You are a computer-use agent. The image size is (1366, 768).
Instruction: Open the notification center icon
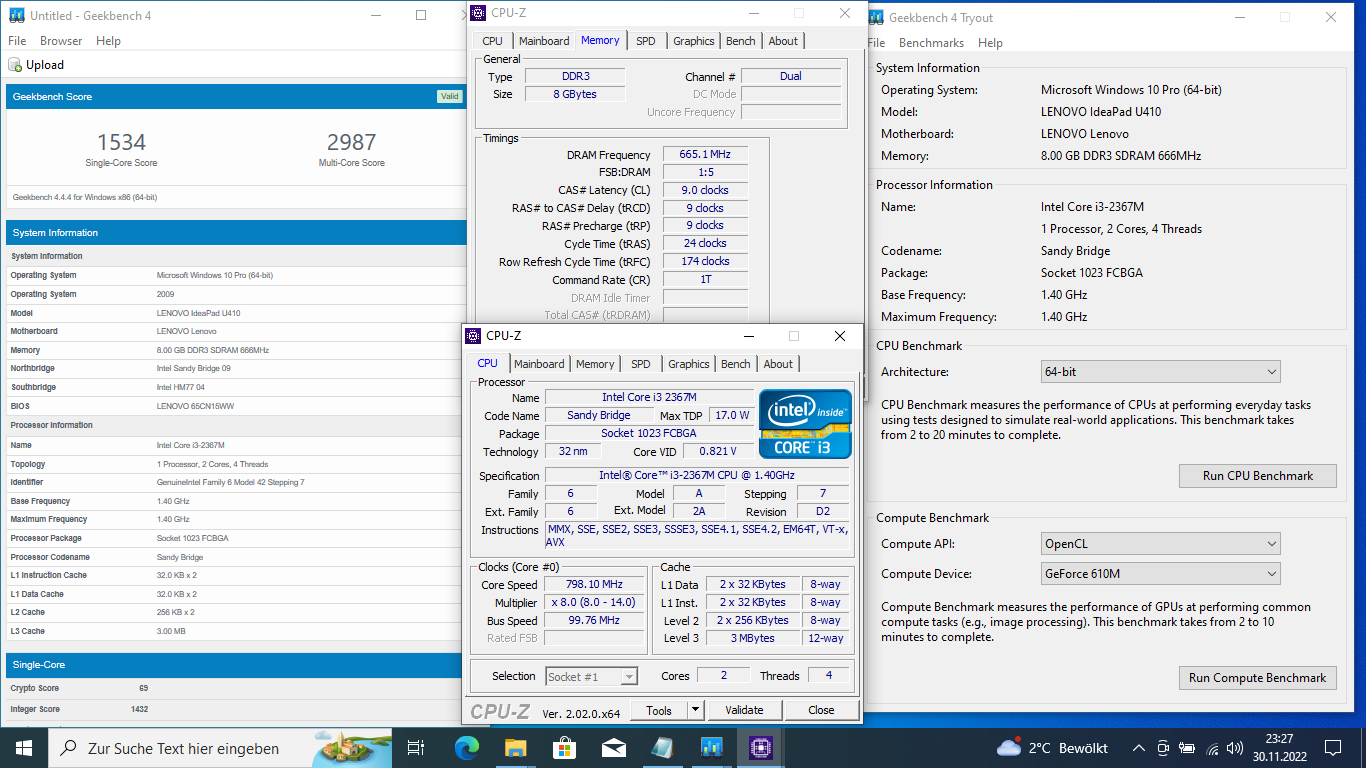pos(1332,748)
